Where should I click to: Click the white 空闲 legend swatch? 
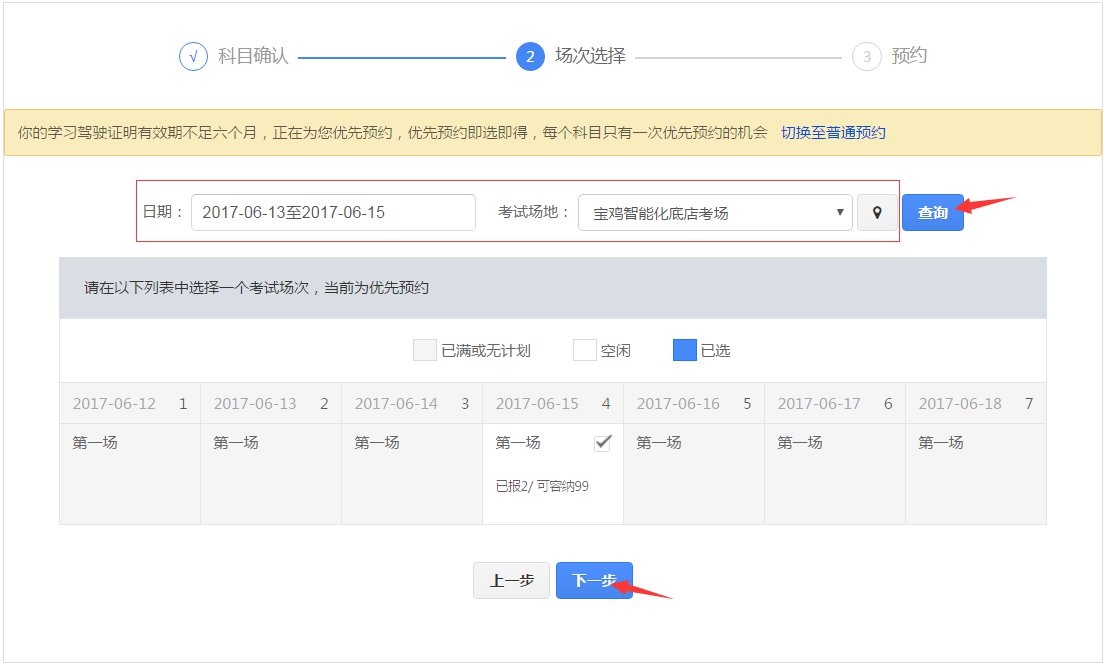tap(583, 349)
